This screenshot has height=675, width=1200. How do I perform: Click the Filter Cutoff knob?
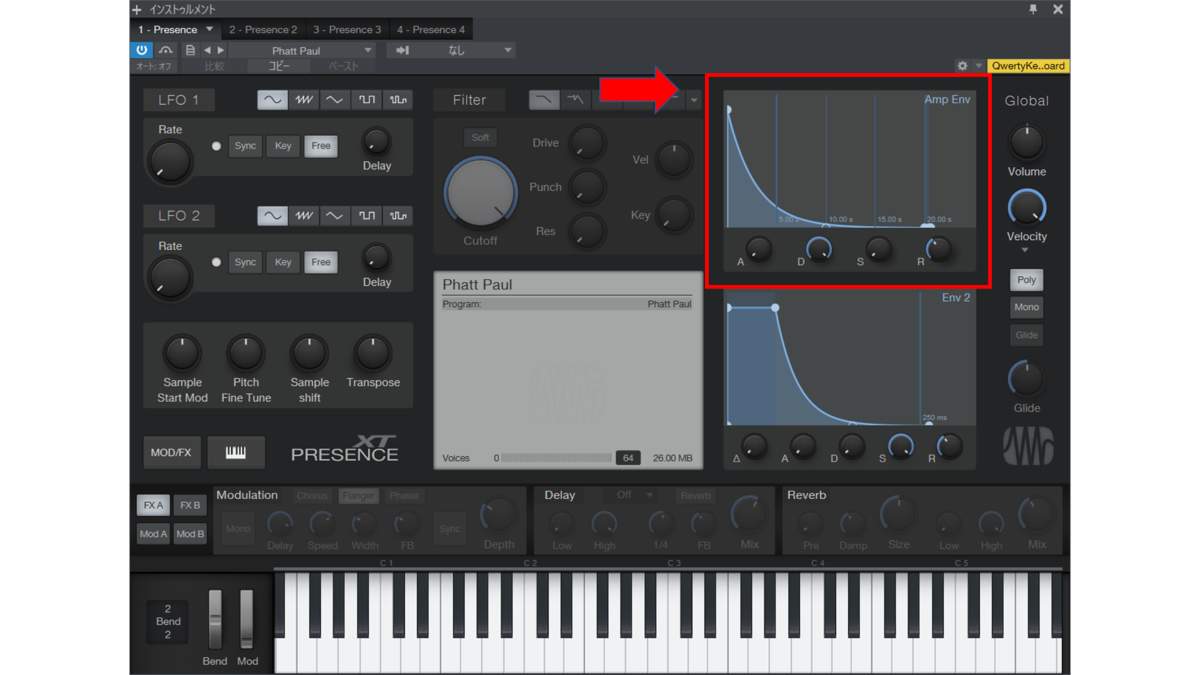click(x=480, y=194)
